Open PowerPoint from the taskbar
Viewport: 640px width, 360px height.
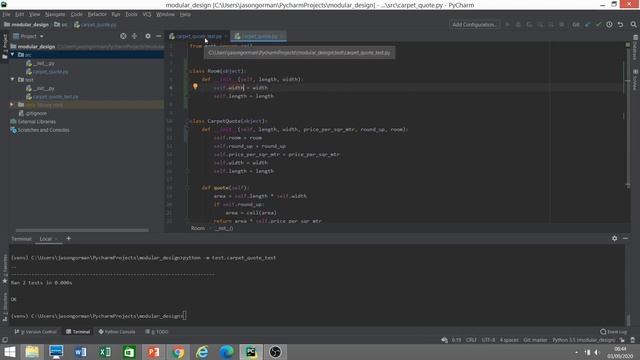pos(153,352)
